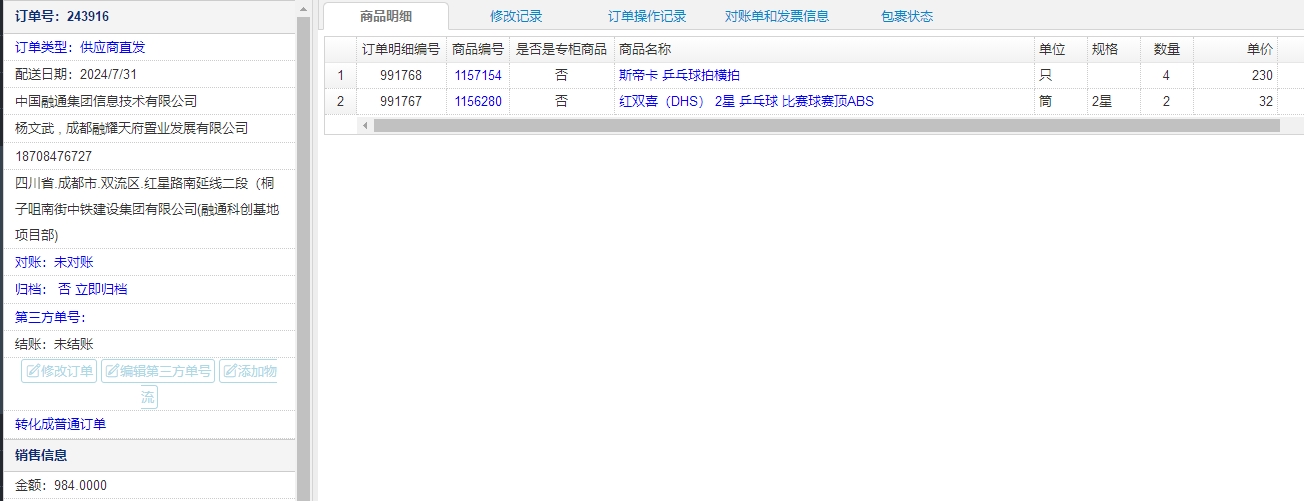
Task: Click the 订单明细编号 column header
Action: [x=400, y=49]
